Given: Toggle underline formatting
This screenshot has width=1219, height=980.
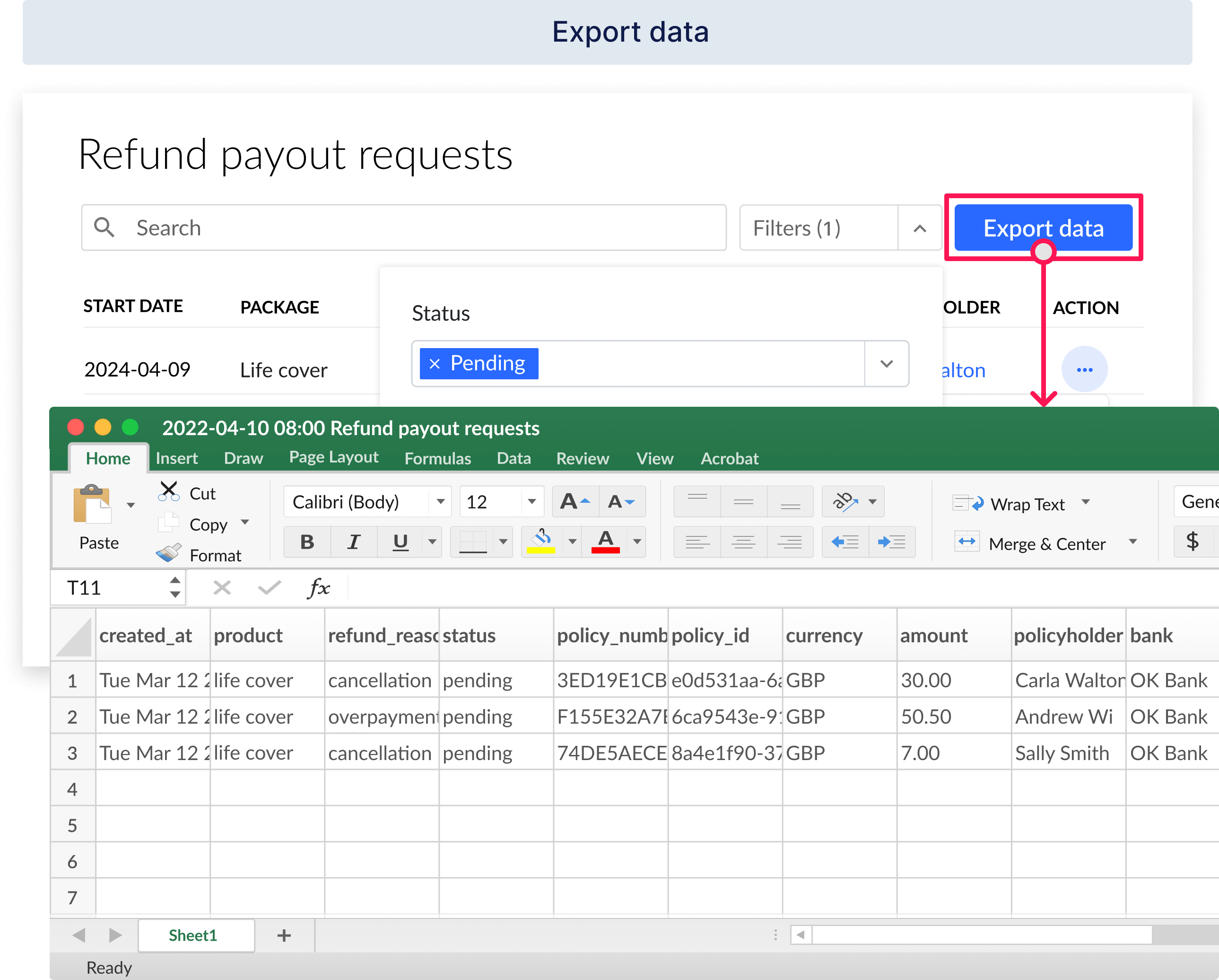Looking at the screenshot, I should (401, 542).
